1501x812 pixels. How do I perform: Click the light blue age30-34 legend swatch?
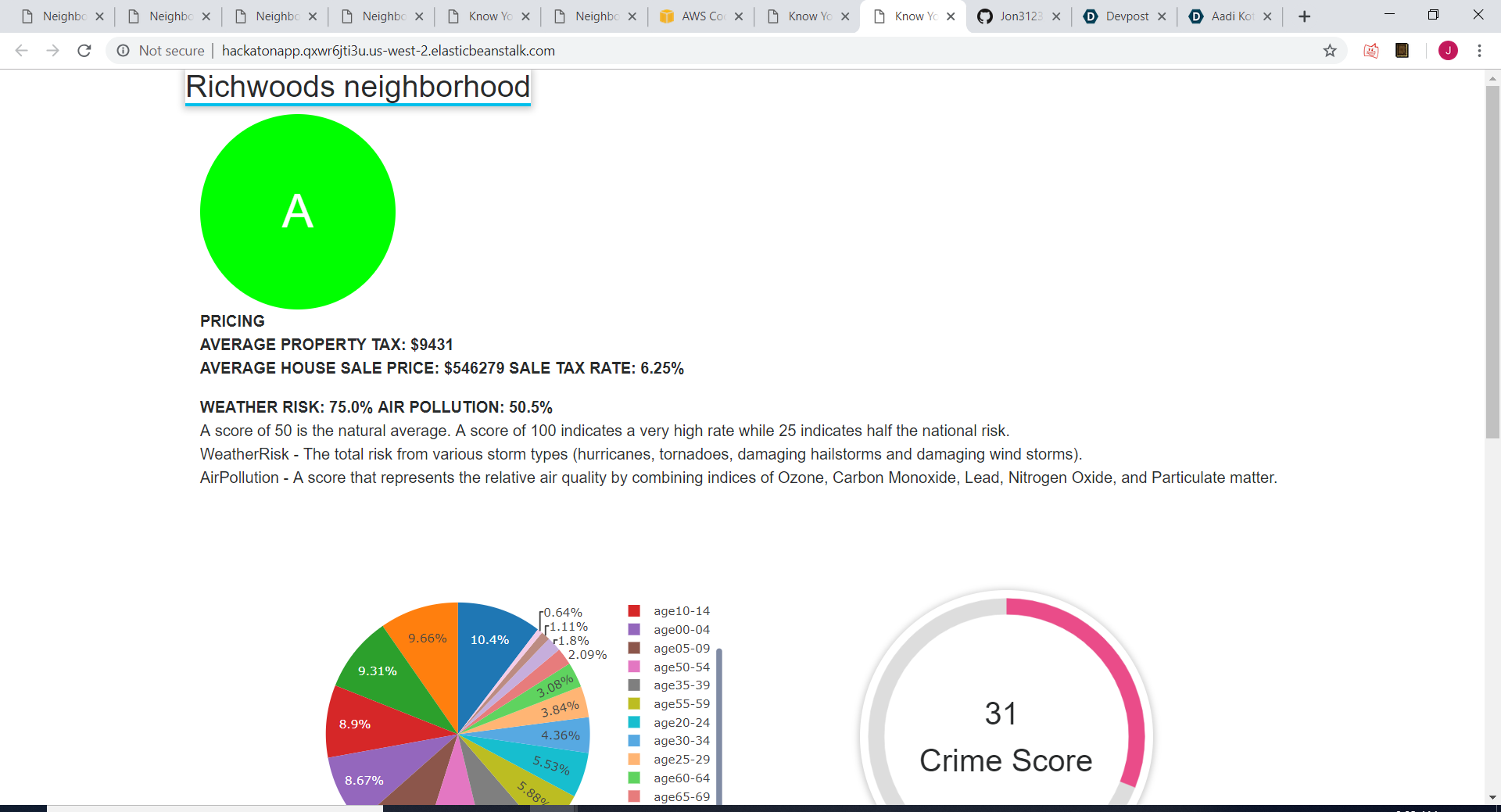coord(634,741)
